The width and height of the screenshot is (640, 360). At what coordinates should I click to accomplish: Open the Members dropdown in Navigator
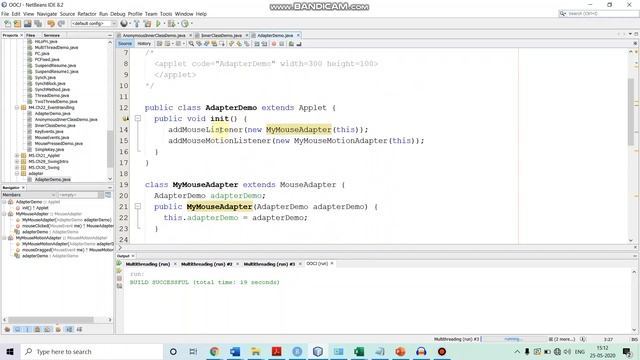[x=29, y=195]
